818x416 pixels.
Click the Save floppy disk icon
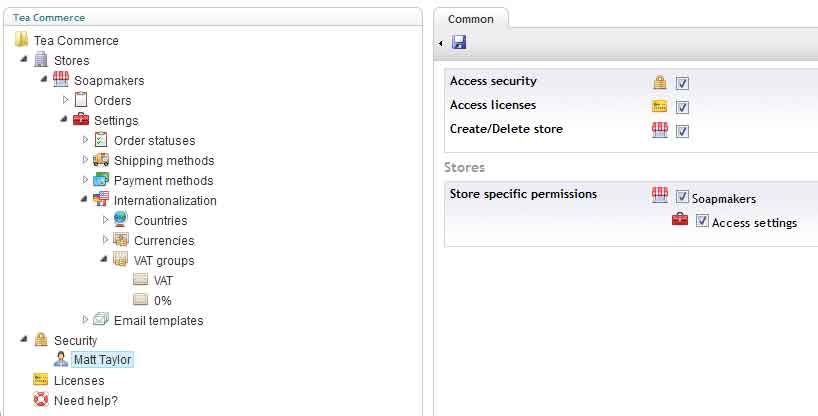(x=459, y=42)
